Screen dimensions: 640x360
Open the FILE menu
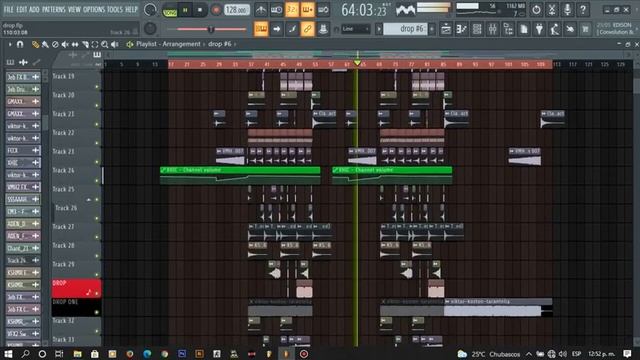8,9
